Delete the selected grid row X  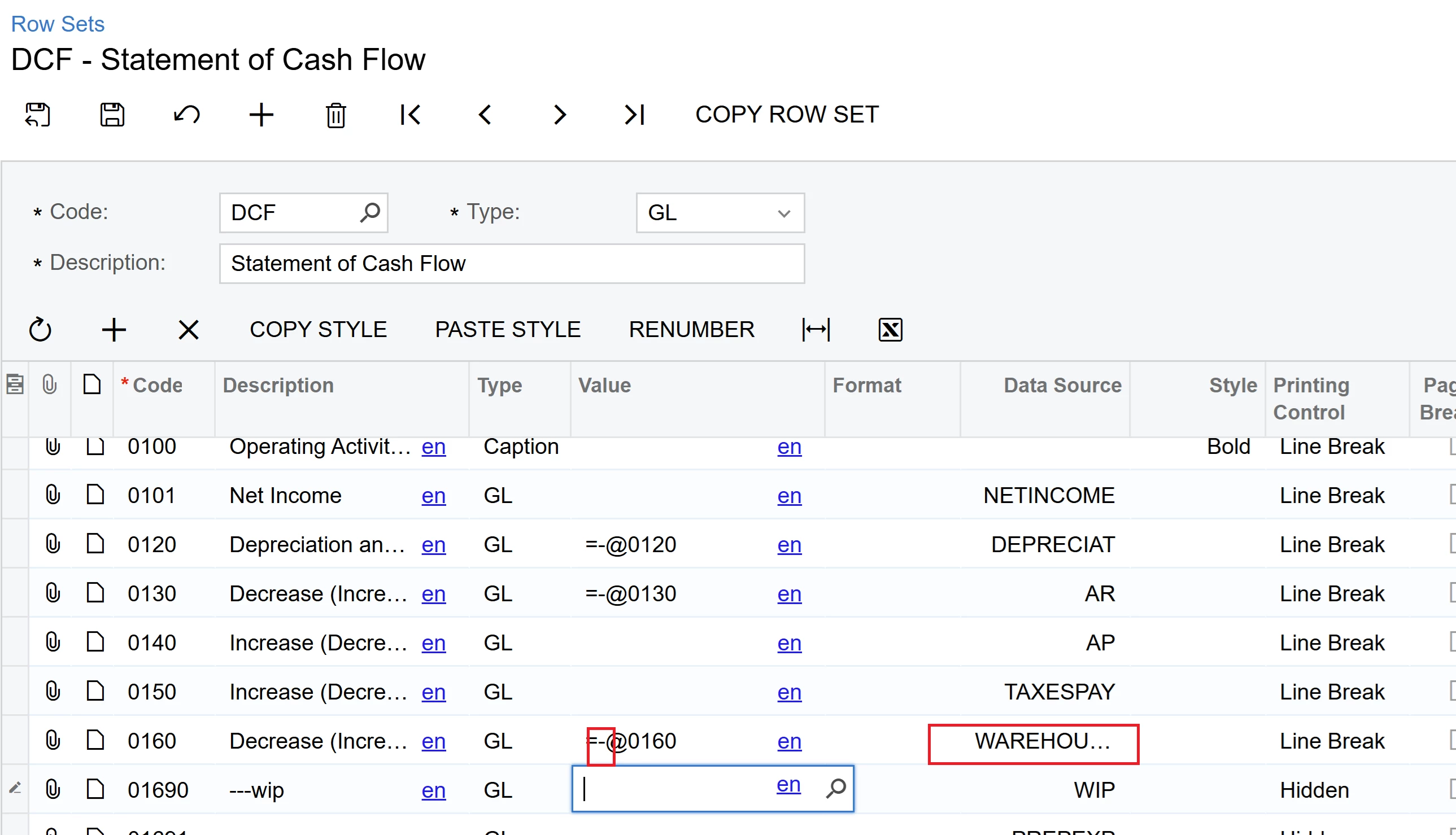(x=188, y=330)
